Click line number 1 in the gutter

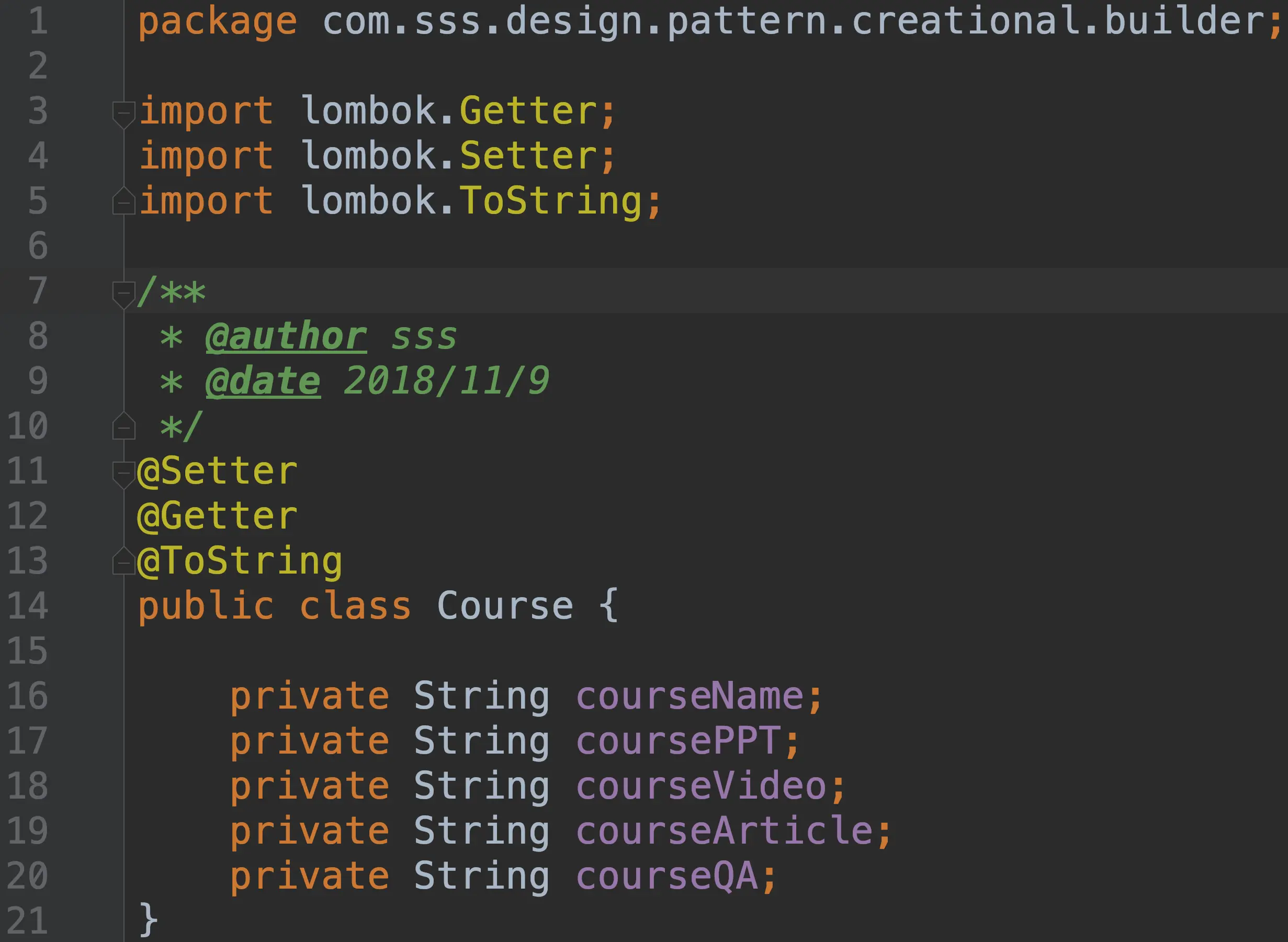pyautogui.click(x=38, y=21)
